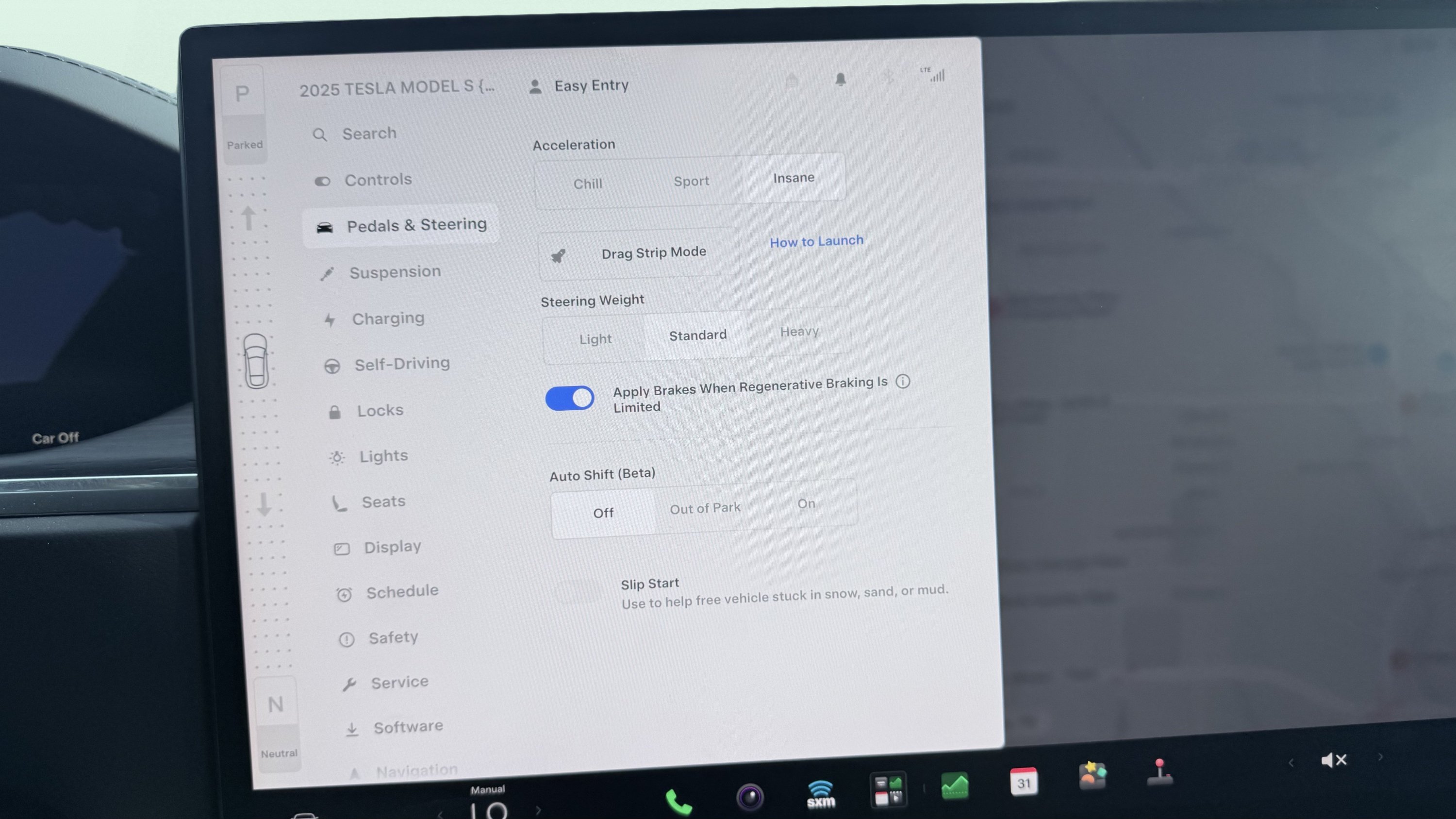Open the Toybox app icon
Viewport: 1456px width, 819px height.
[1092, 775]
